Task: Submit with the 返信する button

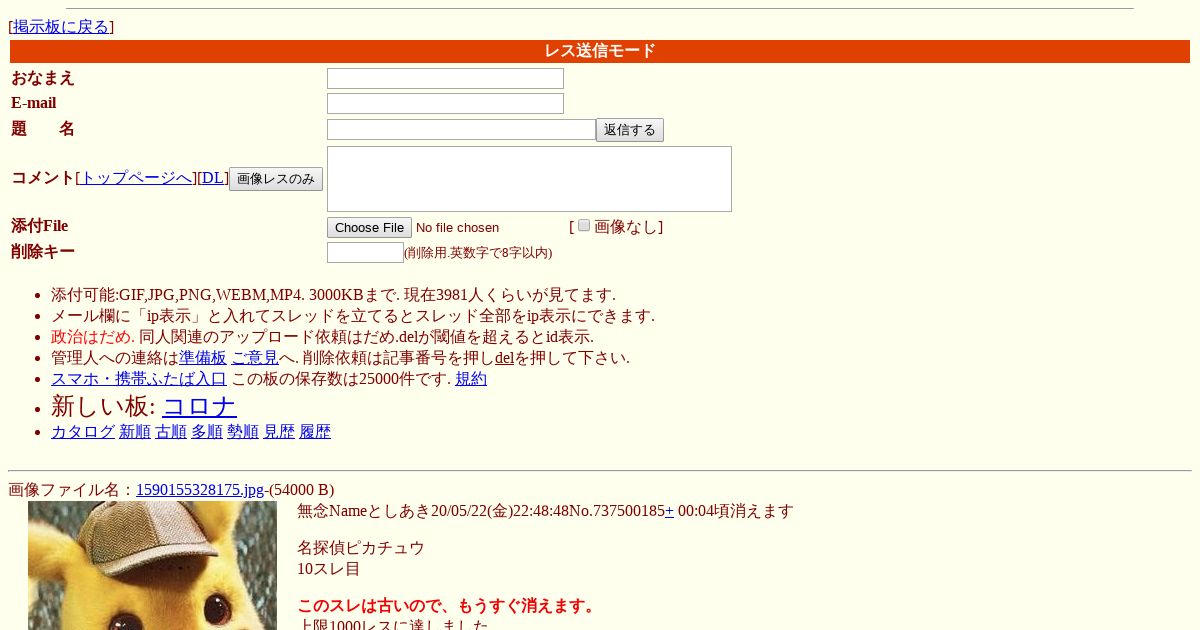Action: coord(630,130)
